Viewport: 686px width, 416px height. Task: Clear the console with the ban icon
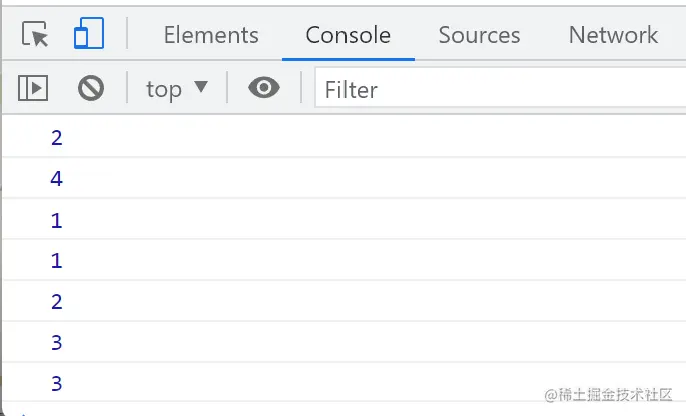[x=91, y=89]
